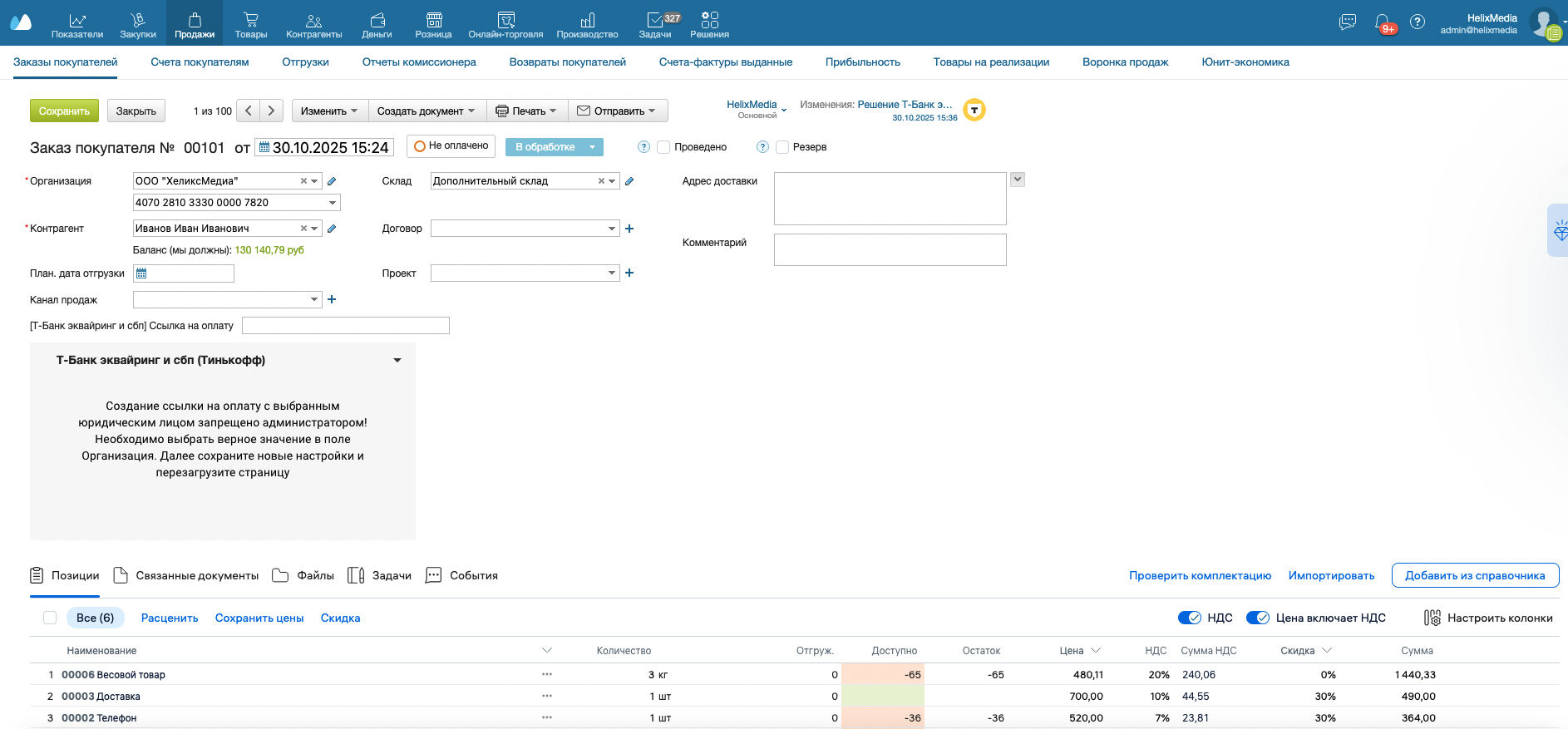Click the green Сохранить button
Viewport: 1568px width, 729px height.
tap(64, 111)
